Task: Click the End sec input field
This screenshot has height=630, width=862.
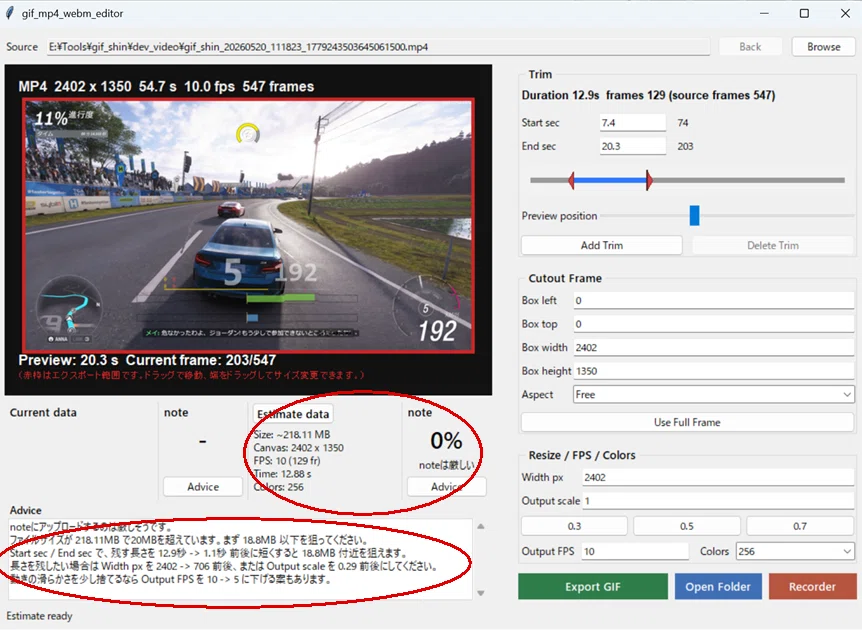Action: tap(632, 146)
